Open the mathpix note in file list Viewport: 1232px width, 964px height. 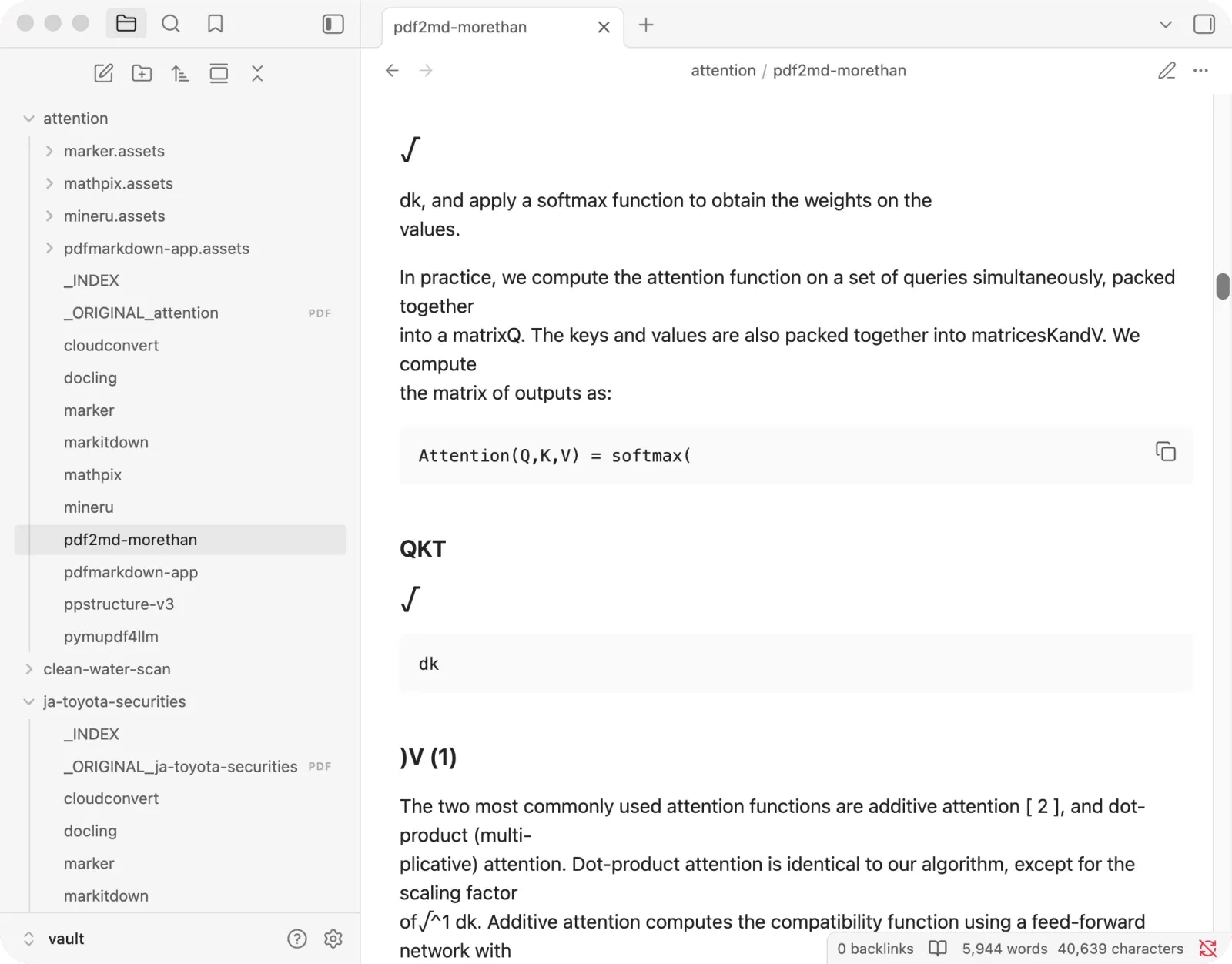click(x=92, y=474)
